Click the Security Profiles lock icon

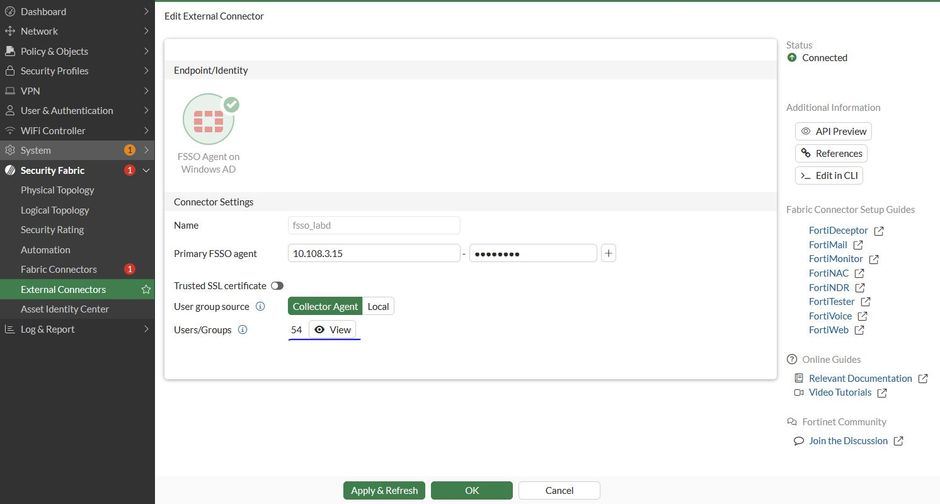[10, 71]
